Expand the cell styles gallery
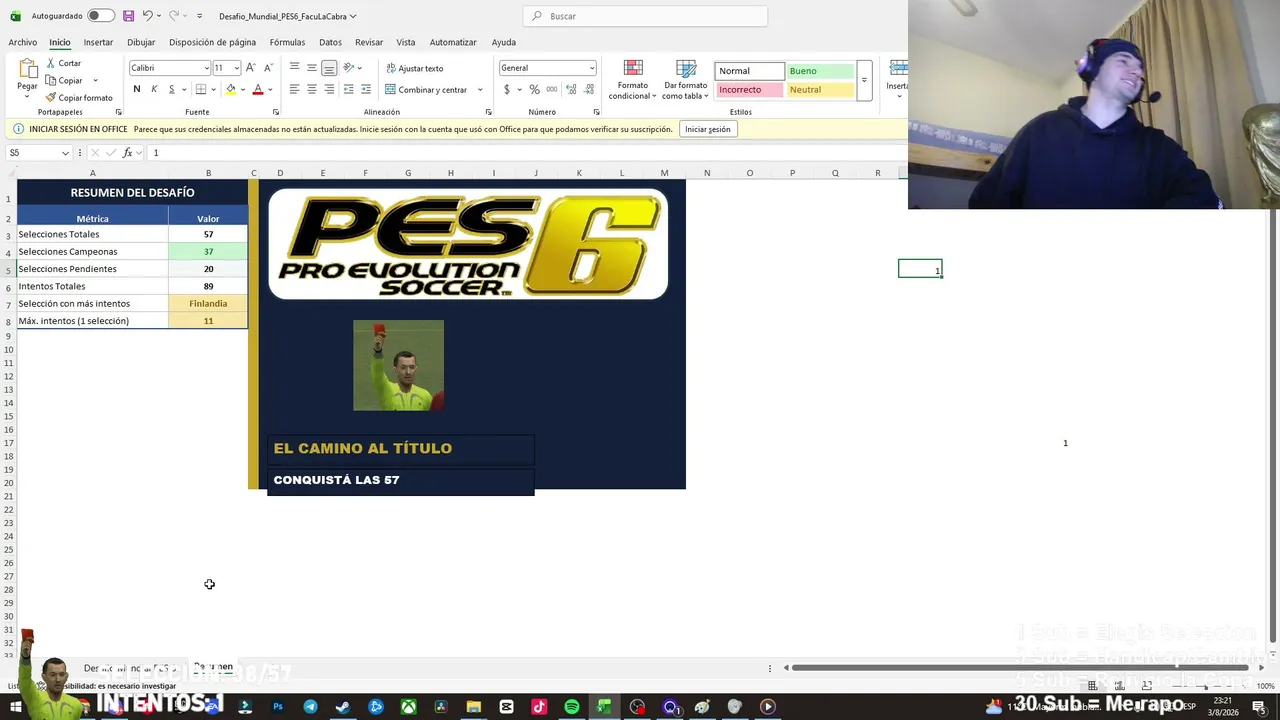Image resolution: width=1280 pixels, height=720 pixels. pos(864,80)
